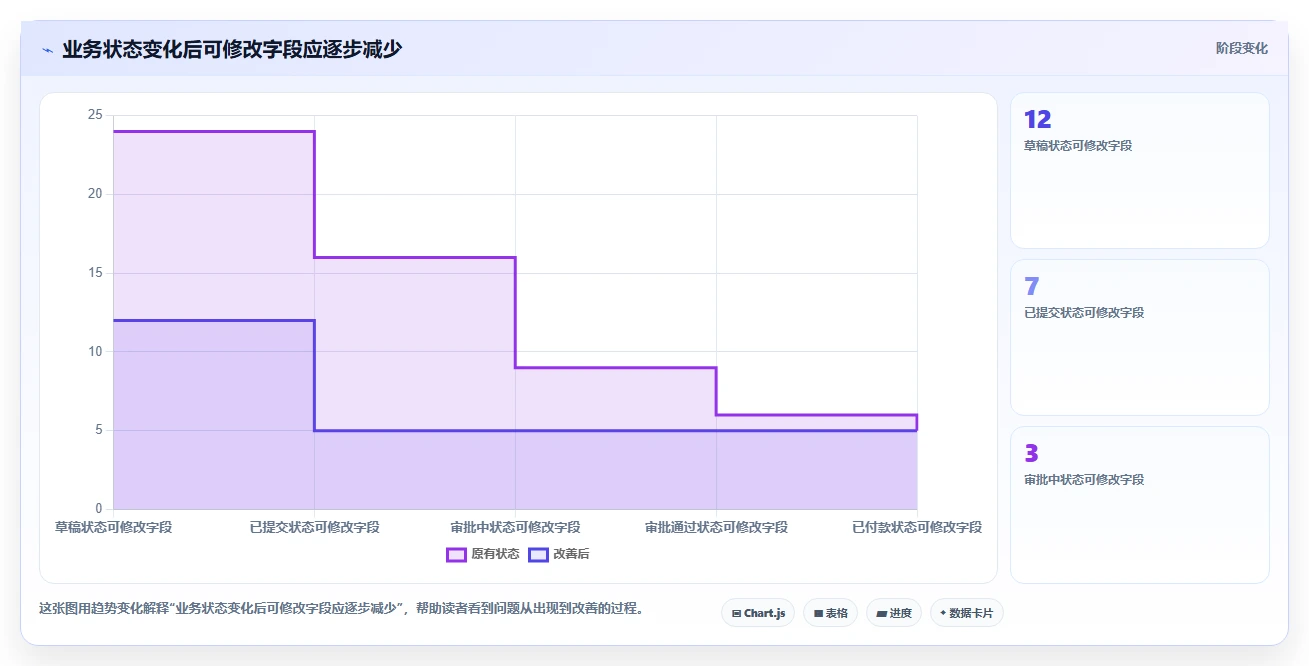This screenshot has height=666, width=1309.
Task: Click the lightning icon beside the title
Action: [47, 49]
